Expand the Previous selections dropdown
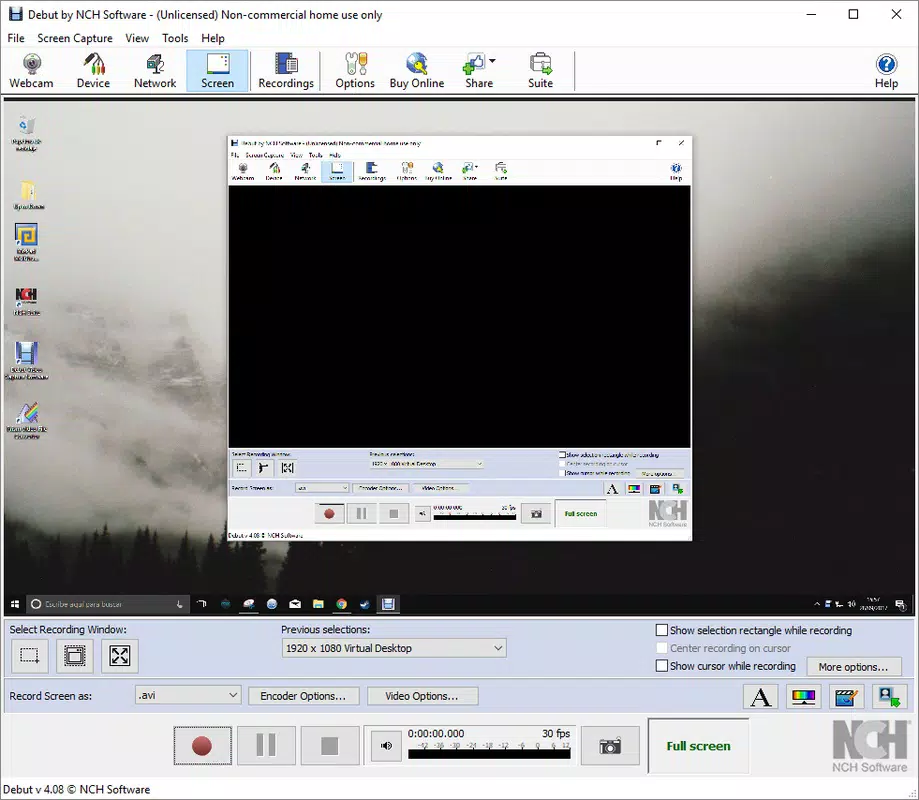919x800 pixels. click(394, 648)
